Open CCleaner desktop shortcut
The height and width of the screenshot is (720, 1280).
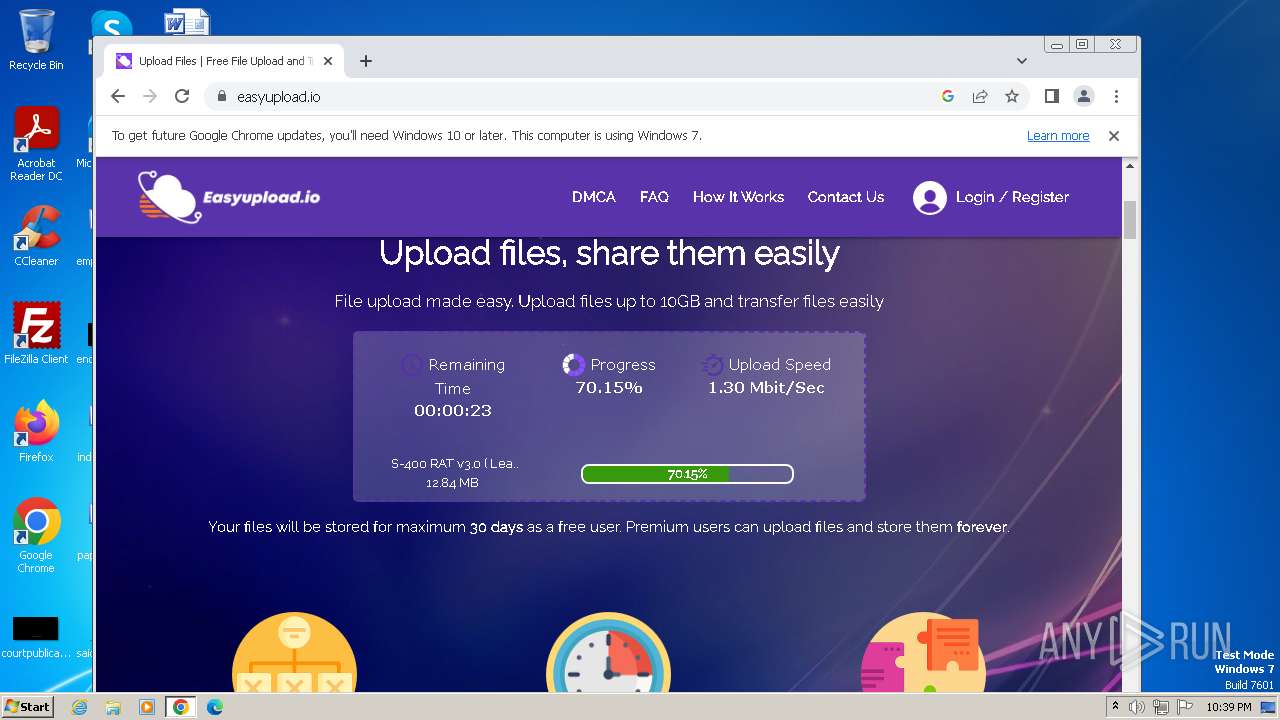36,236
